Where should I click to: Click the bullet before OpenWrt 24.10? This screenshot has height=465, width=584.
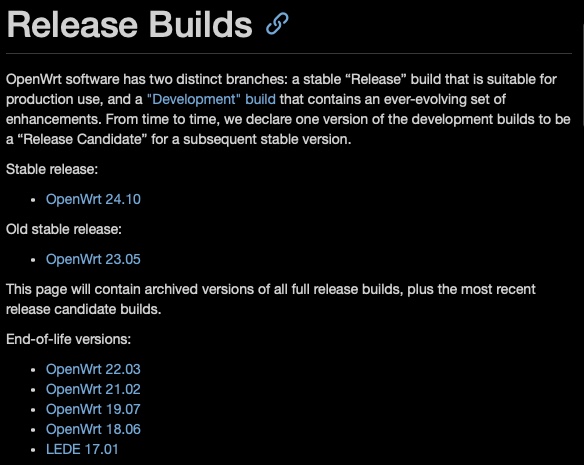[33, 200]
